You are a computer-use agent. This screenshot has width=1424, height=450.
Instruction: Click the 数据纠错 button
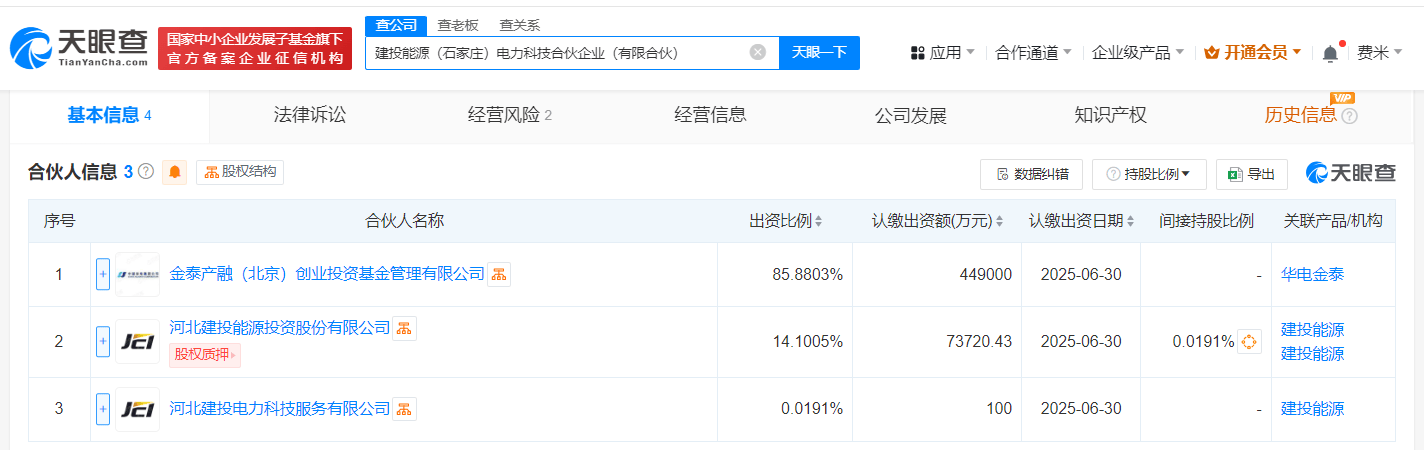coord(1031,174)
